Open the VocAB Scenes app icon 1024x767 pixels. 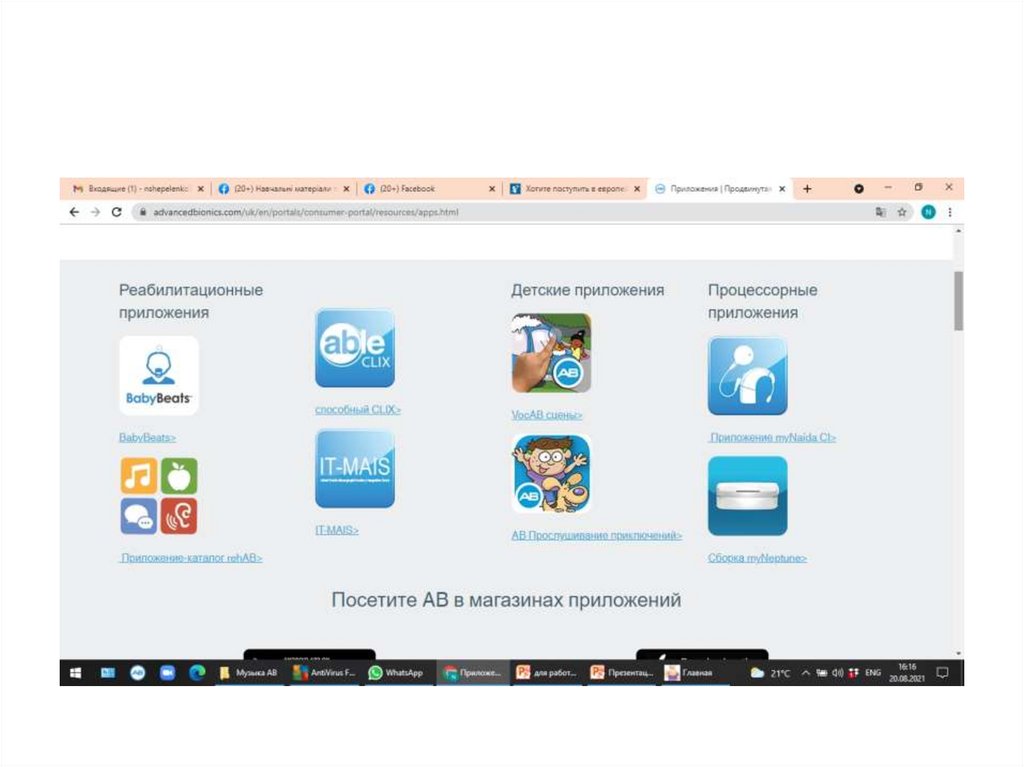click(551, 353)
